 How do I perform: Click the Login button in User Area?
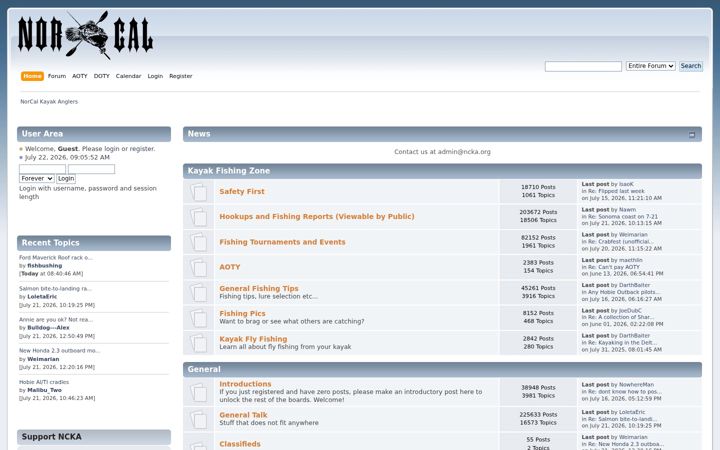pyautogui.click(x=66, y=178)
